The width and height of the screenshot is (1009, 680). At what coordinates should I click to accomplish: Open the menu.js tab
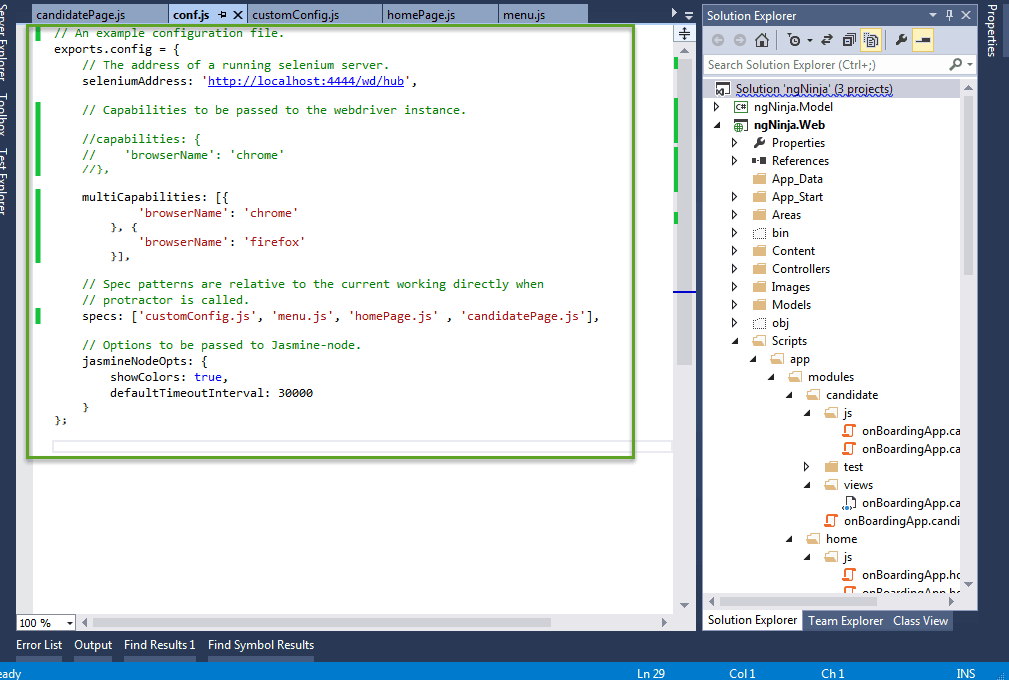[x=524, y=15]
